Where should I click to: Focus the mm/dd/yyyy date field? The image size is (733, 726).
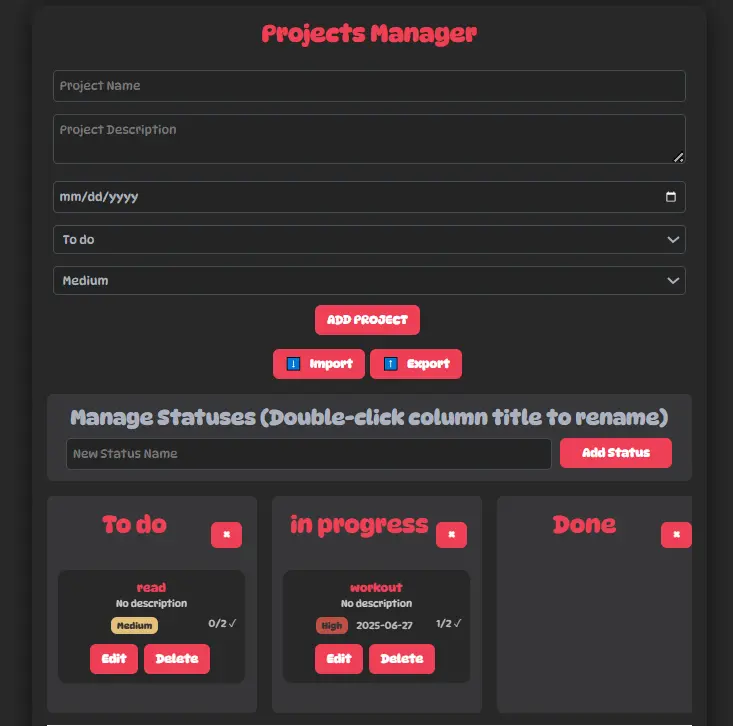pos(369,197)
